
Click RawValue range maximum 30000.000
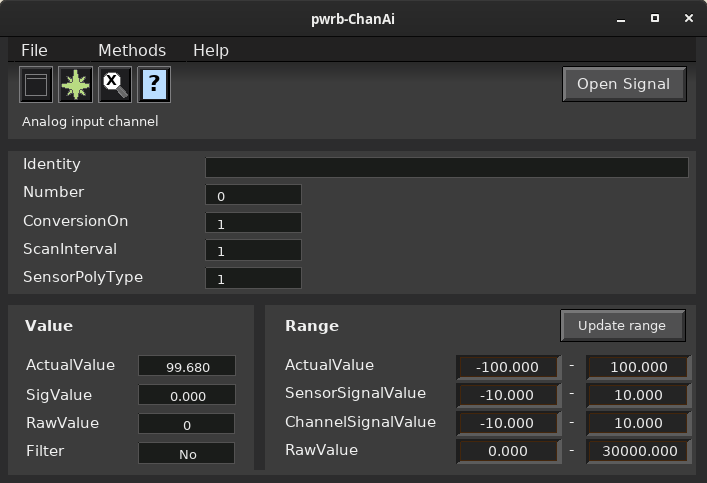(638, 451)
